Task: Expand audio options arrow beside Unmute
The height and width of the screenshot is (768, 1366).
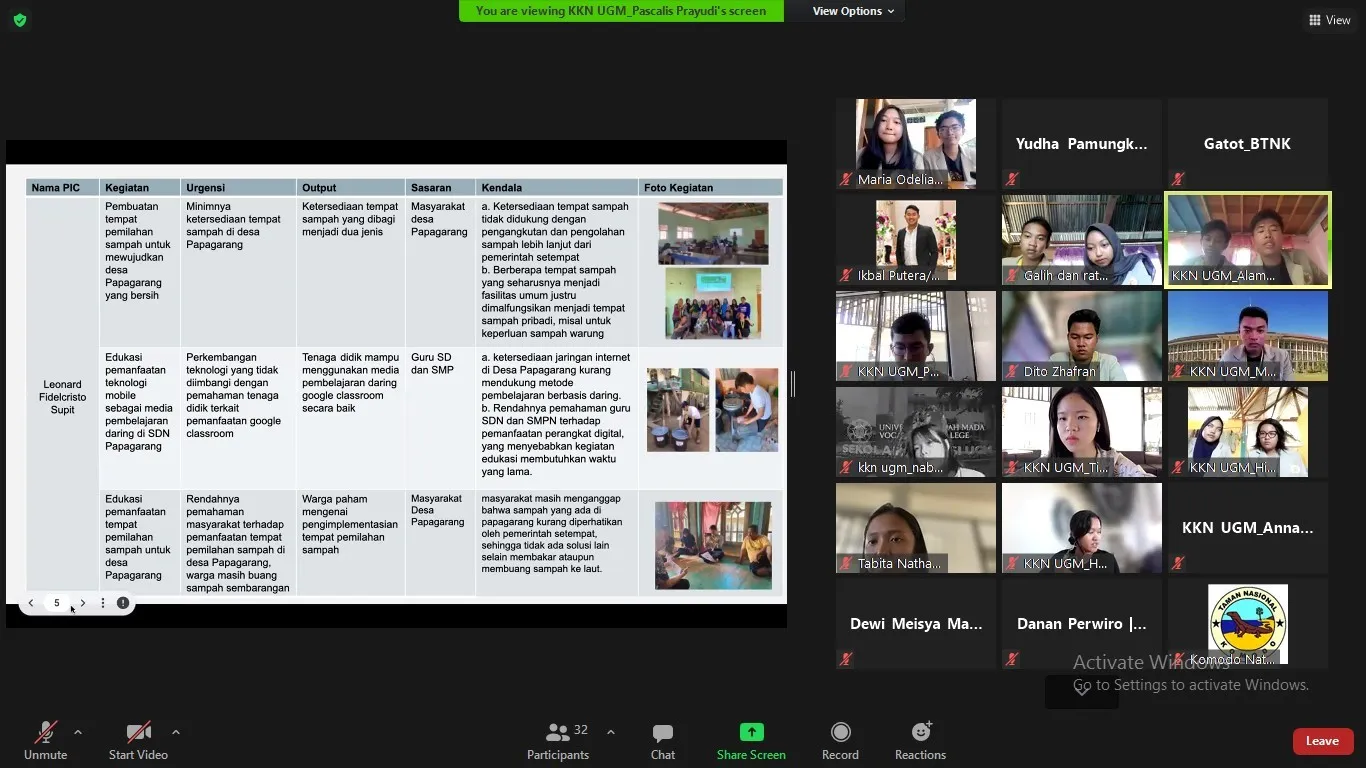Action: pos(78,732)
